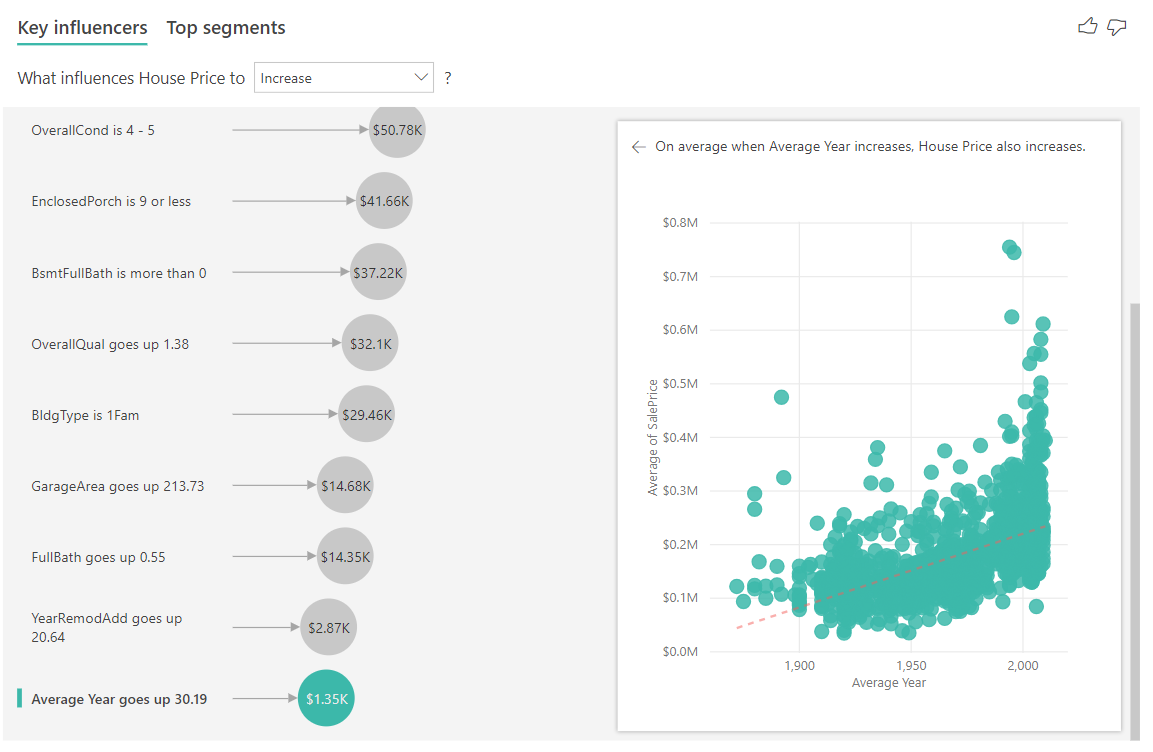This screenshot has height=752, width=1153.
Task: Select the $2.87K YearRemodAdd bubble
Action: click(x=328, y=627)
